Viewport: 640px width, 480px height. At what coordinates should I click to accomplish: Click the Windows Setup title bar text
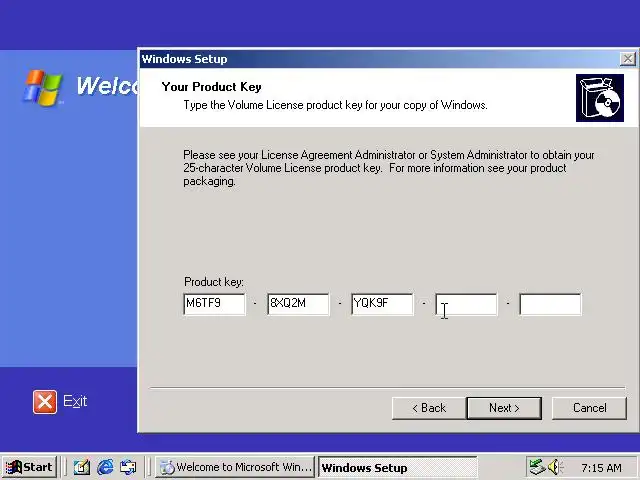184,59
